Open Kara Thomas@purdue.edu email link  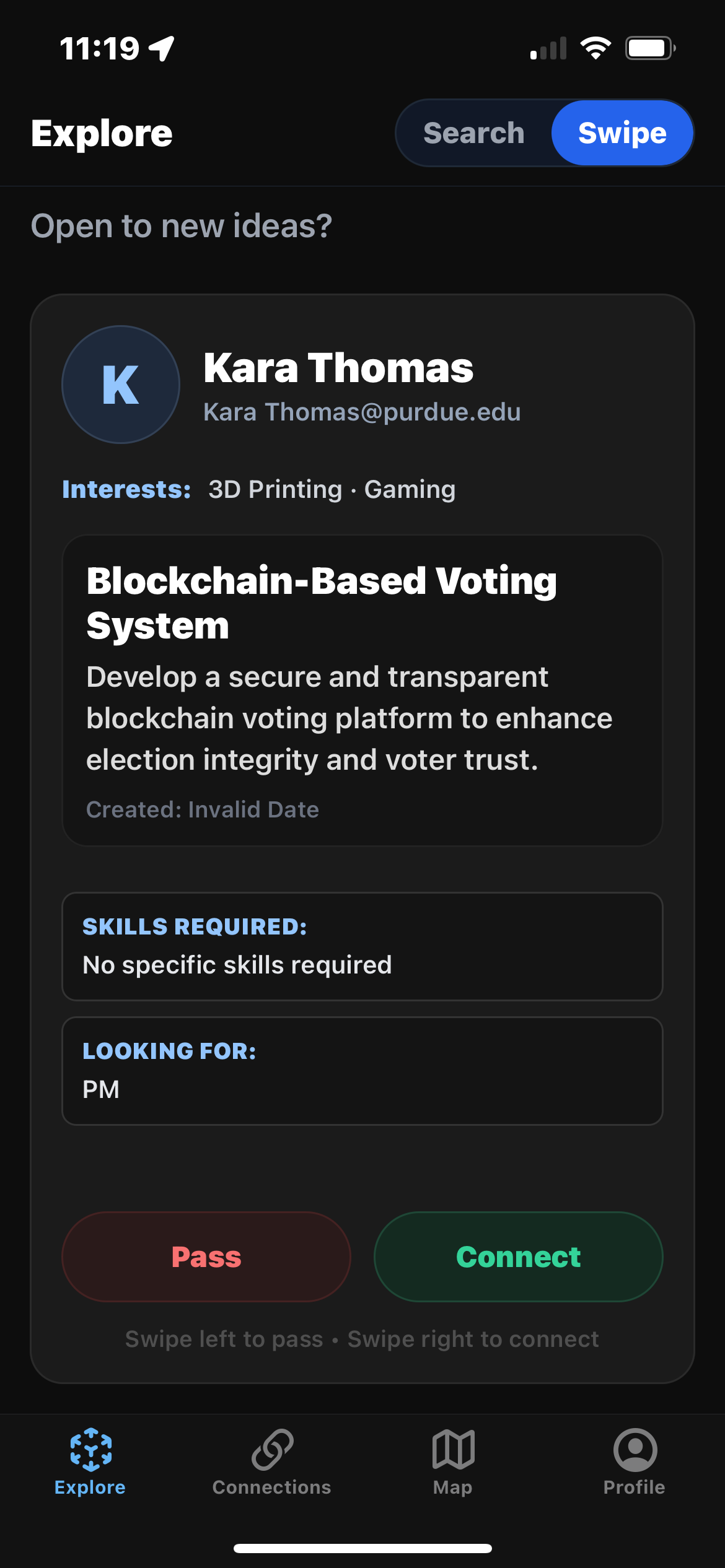(362, 412)
